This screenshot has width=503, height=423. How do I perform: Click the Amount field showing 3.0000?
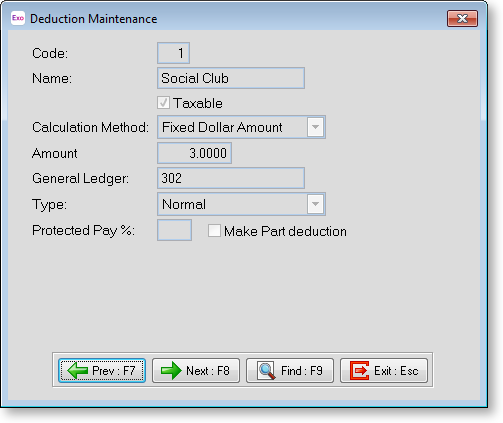pos(194,153)
